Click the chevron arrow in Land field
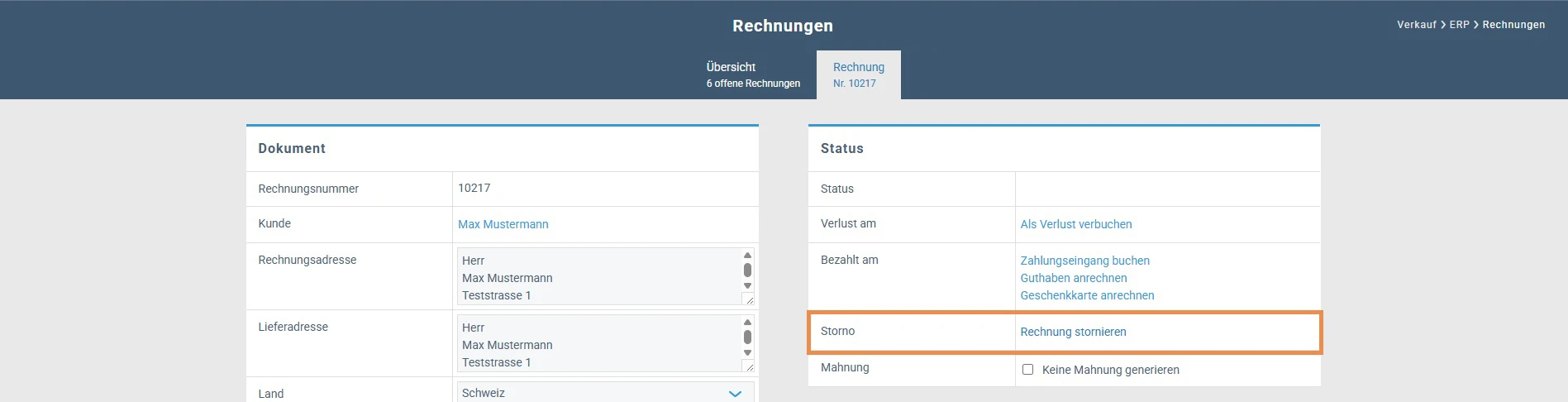The image size is (1568, 402). pos(735,394)
